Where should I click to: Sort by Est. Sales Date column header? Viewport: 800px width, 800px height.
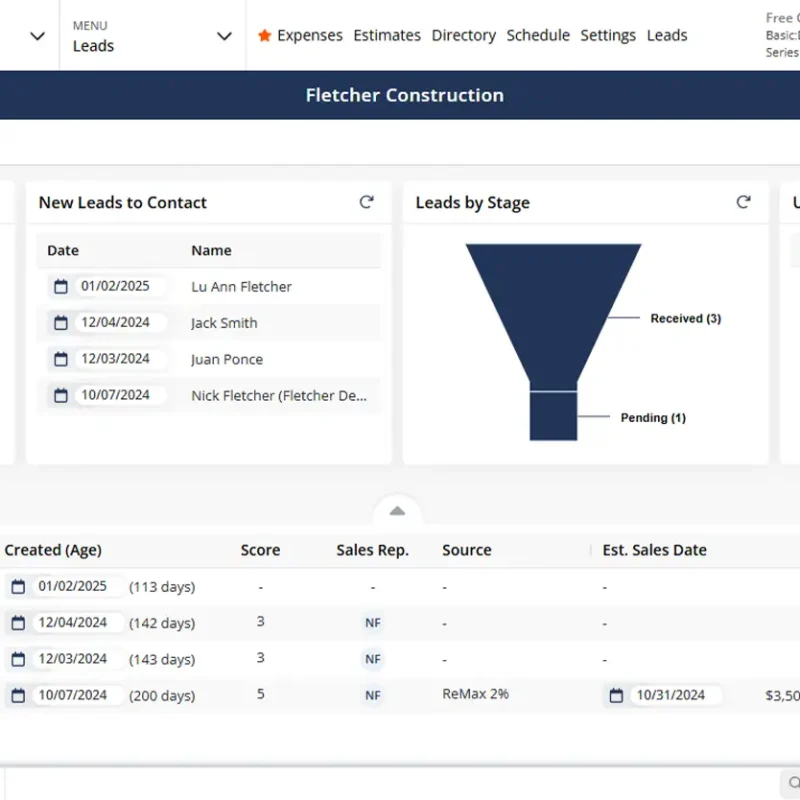654,549
